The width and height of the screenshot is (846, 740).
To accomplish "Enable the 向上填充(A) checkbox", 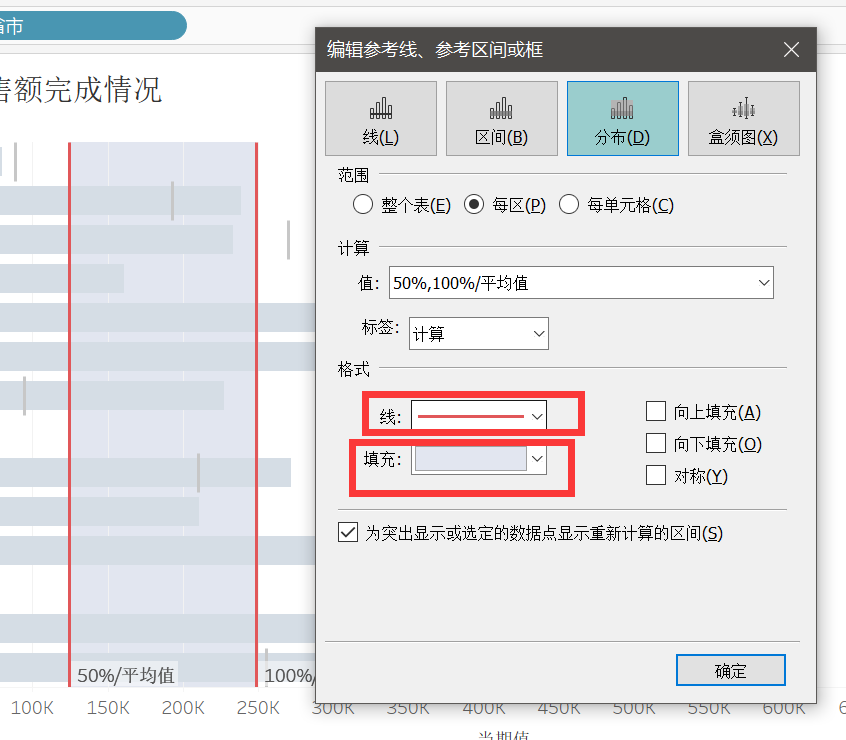I will (x=656, y=411).
